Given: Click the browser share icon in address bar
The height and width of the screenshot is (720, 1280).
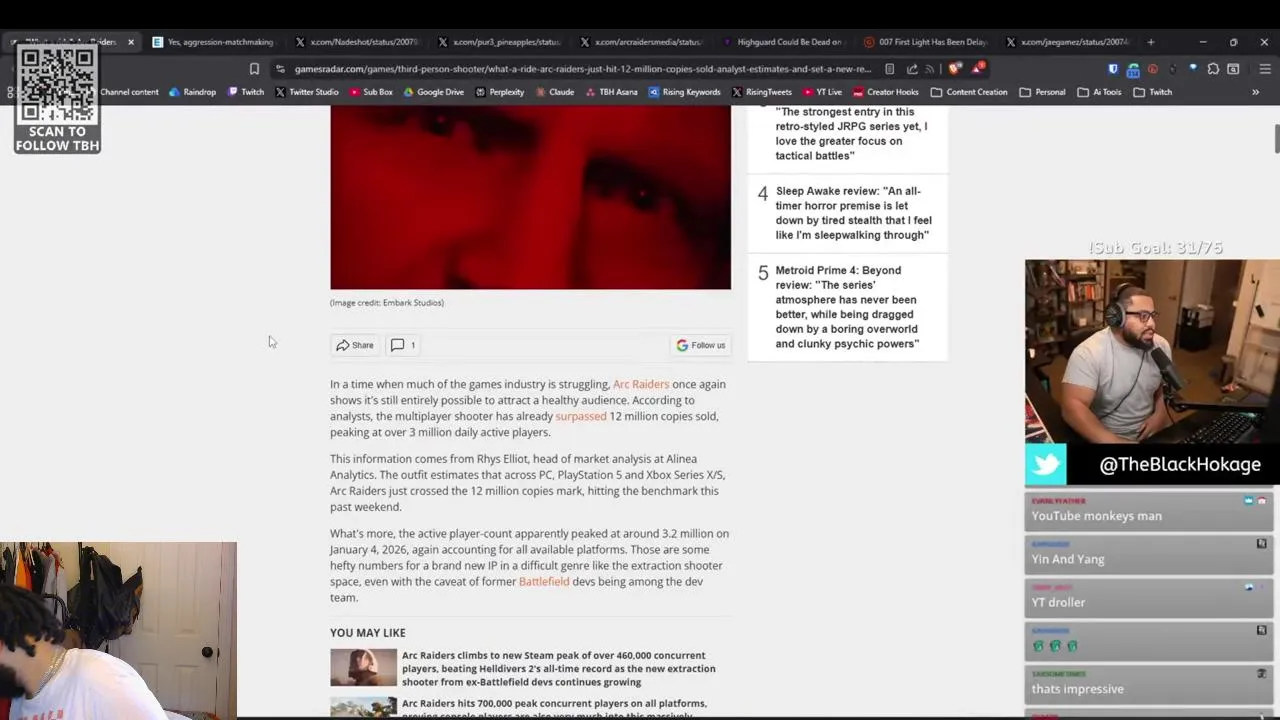Looking at the screenshot, I should 912,69.
